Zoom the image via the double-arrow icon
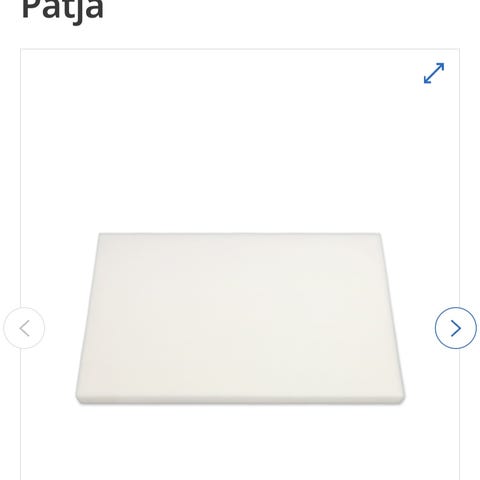The image size is (480, 480). (434, 73)
